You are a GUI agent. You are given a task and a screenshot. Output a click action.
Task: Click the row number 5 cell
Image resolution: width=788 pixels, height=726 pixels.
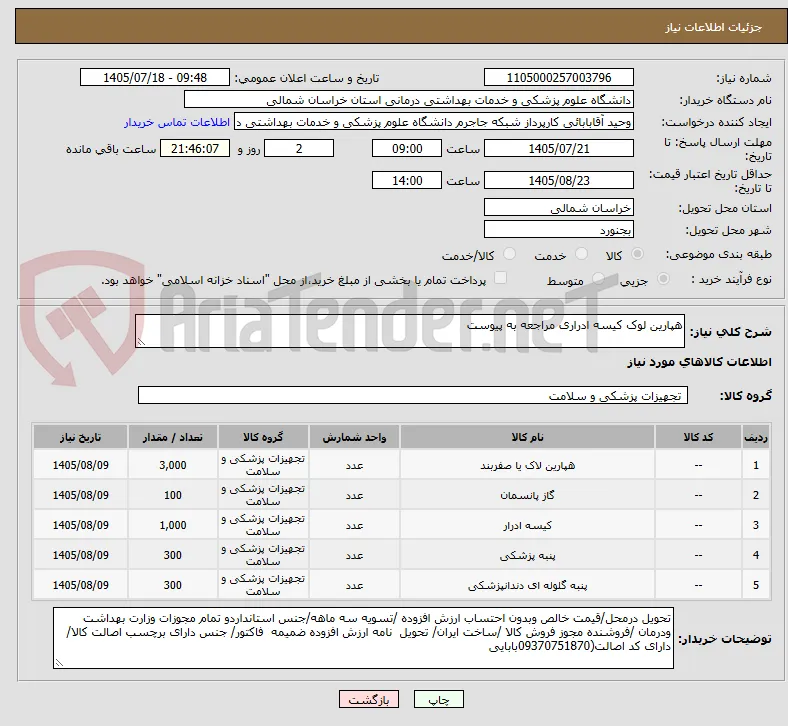(x=756, y=585)
